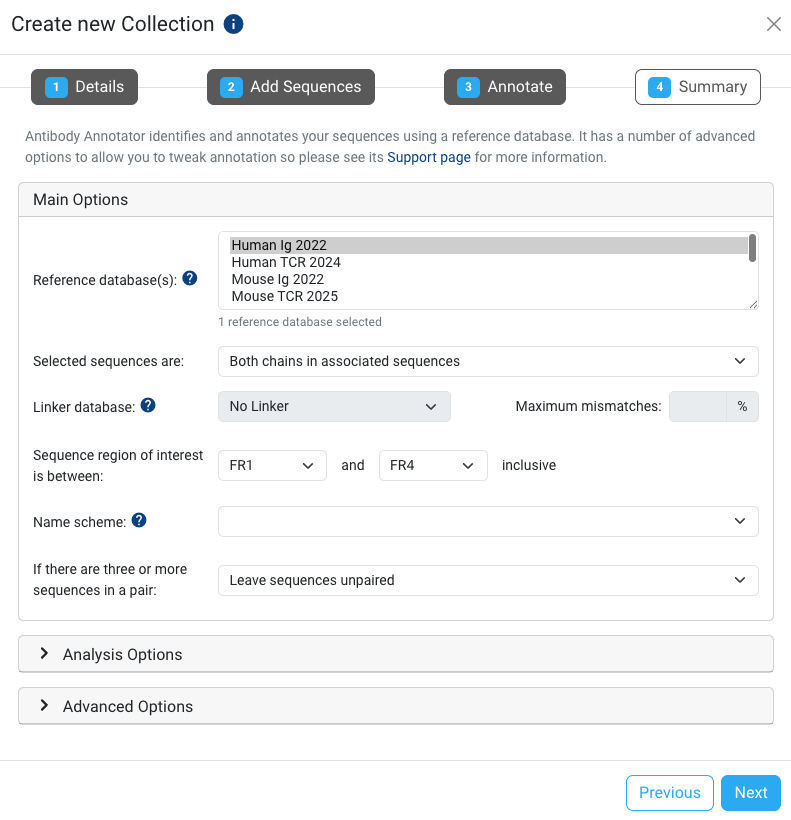This screenshot has width=791, height=820.
Task: Switch to the Add Sequences step
Action: [291, 87]
